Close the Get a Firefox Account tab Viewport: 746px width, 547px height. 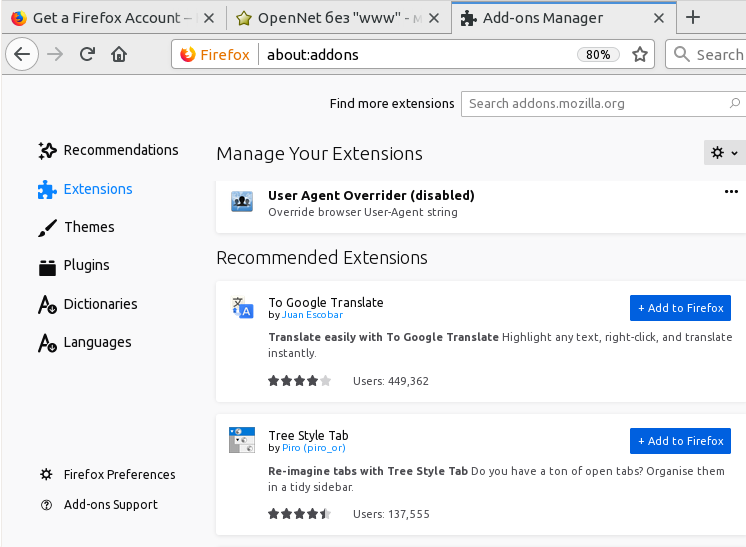[209, 19]
